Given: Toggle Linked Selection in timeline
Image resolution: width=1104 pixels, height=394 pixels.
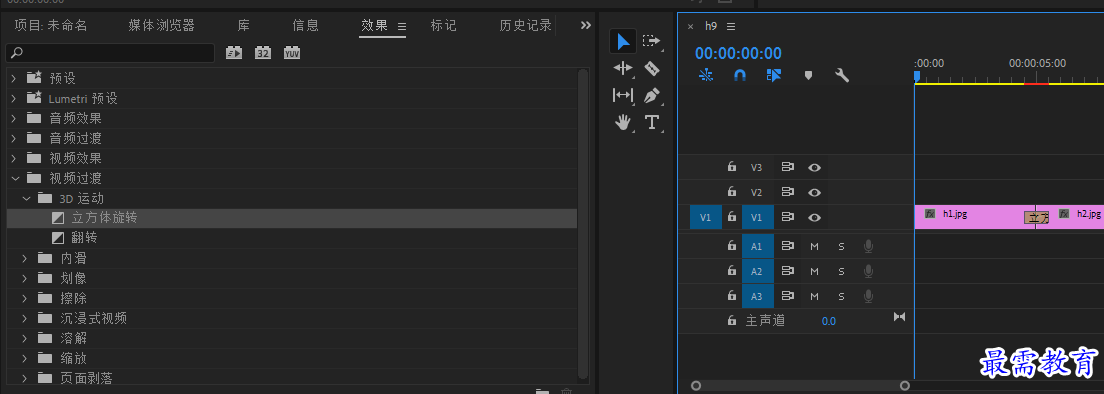Looking at the screenshot, I should point(774,75).
